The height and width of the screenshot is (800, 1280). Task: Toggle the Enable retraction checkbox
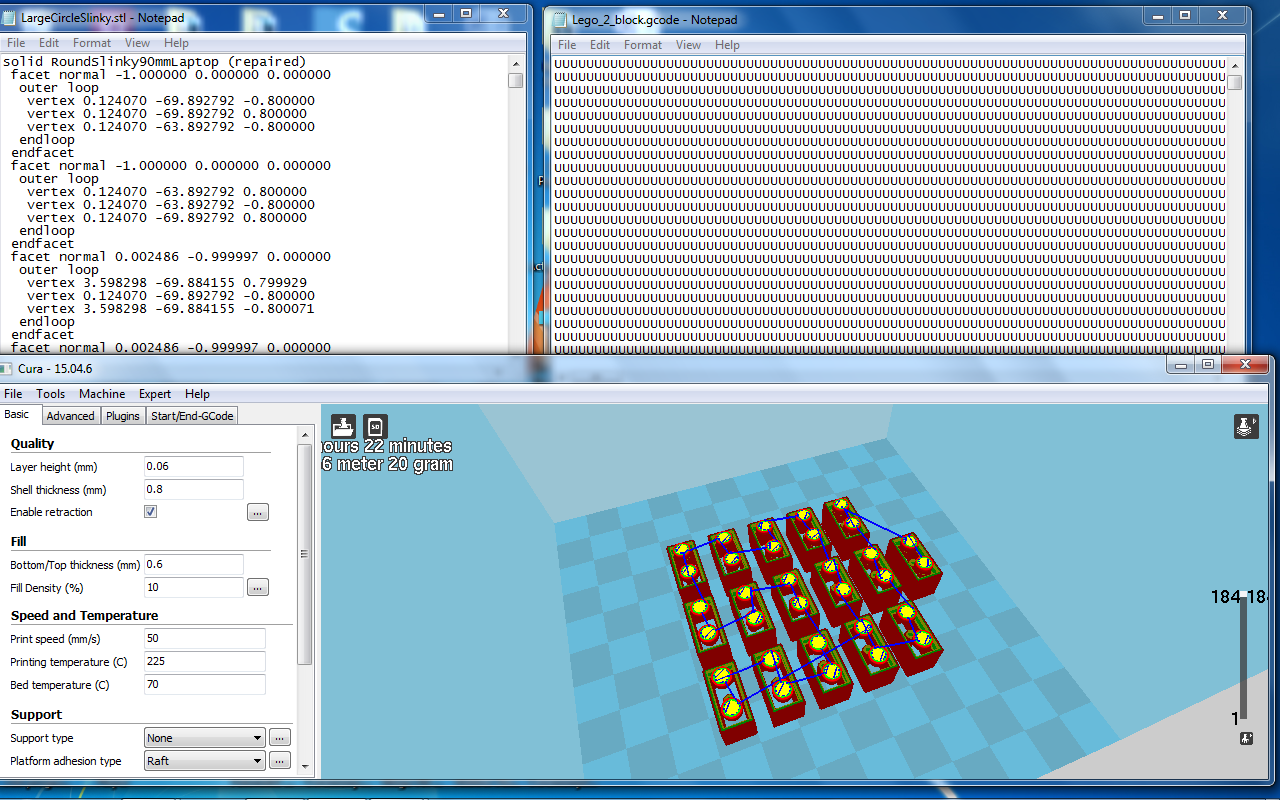click(x=151, y=512)
